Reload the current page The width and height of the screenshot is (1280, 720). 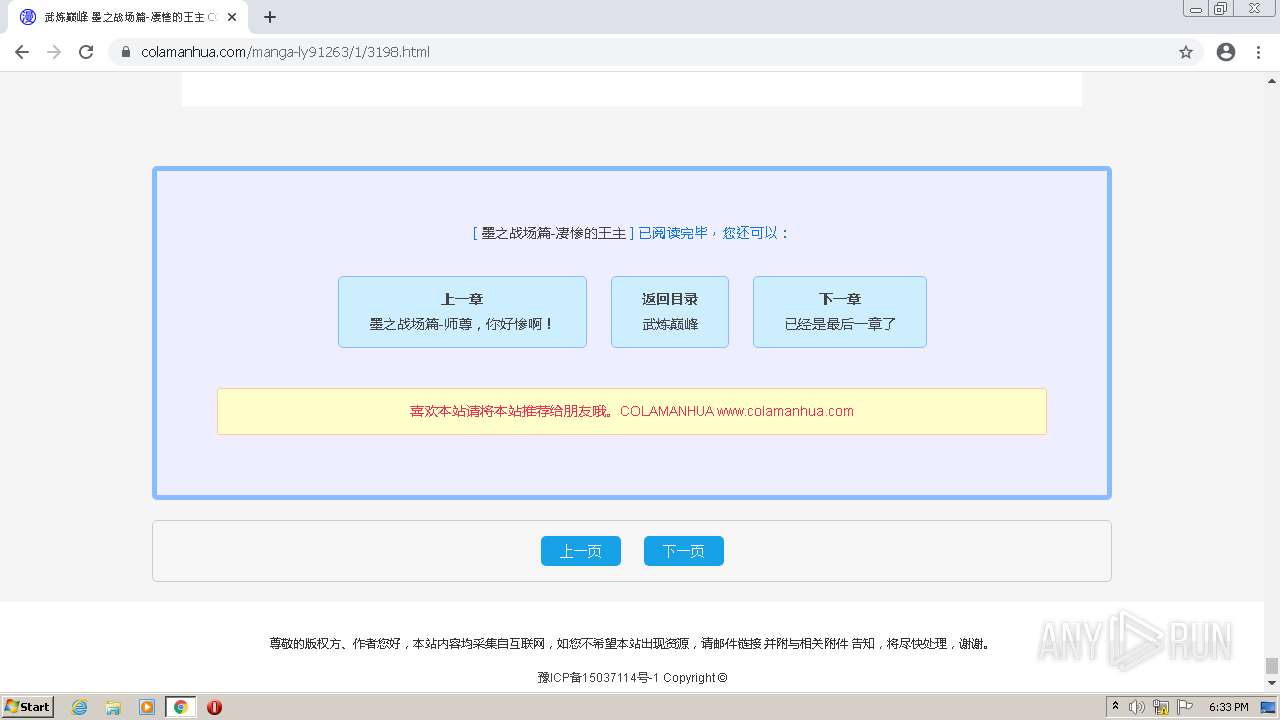(86, 52)
